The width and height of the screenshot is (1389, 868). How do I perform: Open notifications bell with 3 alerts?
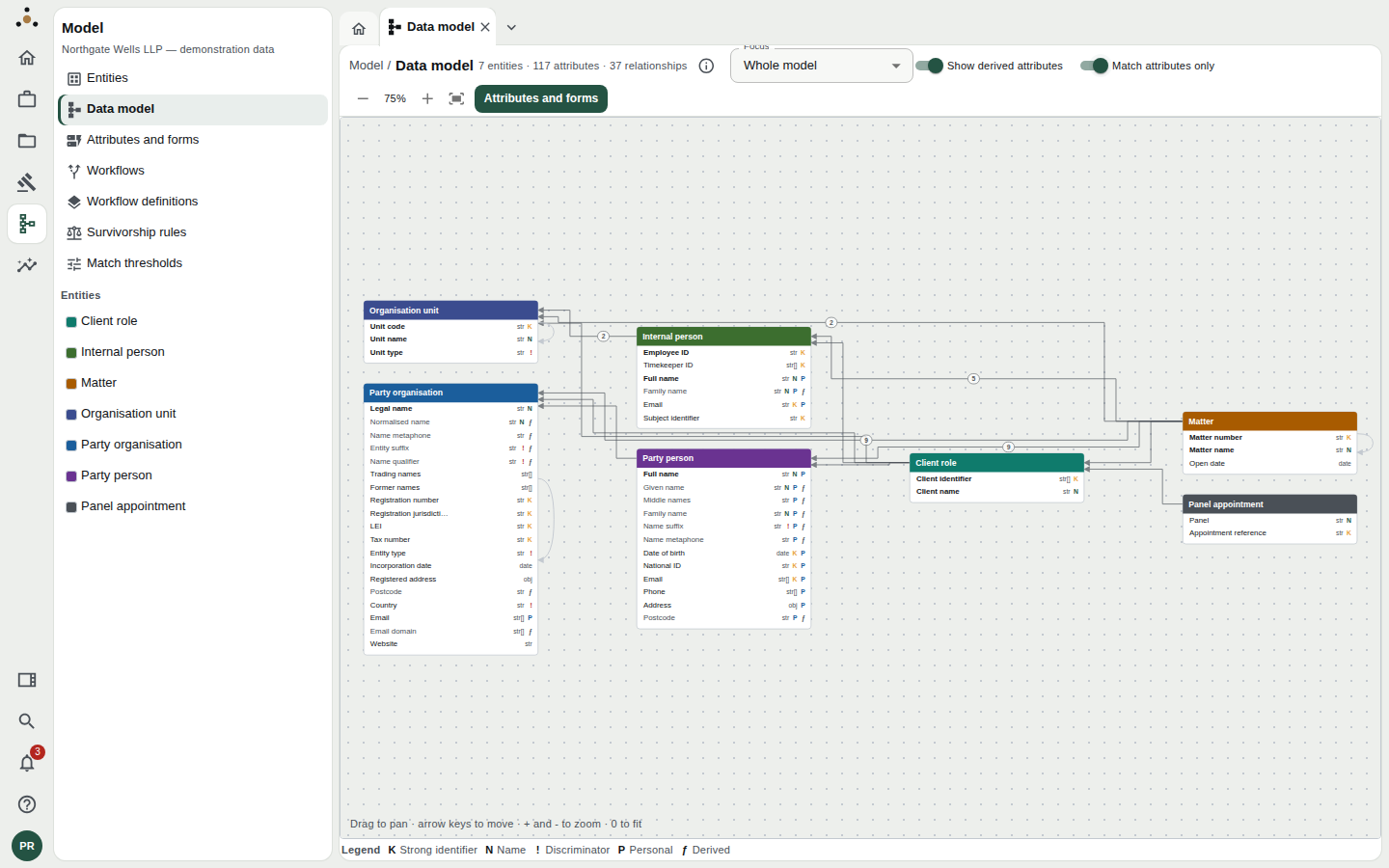click(x=27, y=763)
